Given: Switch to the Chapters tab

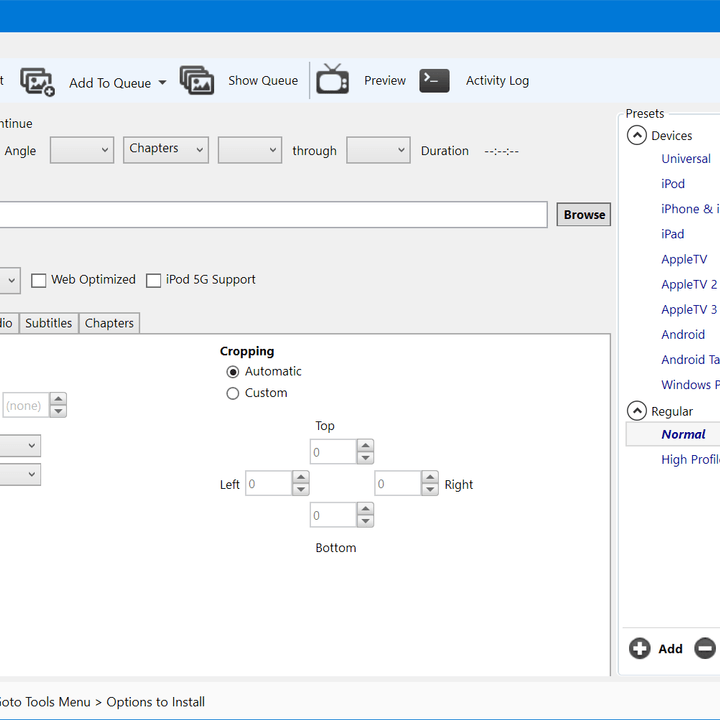Looking at the screenshot, I should click(109, 323).
